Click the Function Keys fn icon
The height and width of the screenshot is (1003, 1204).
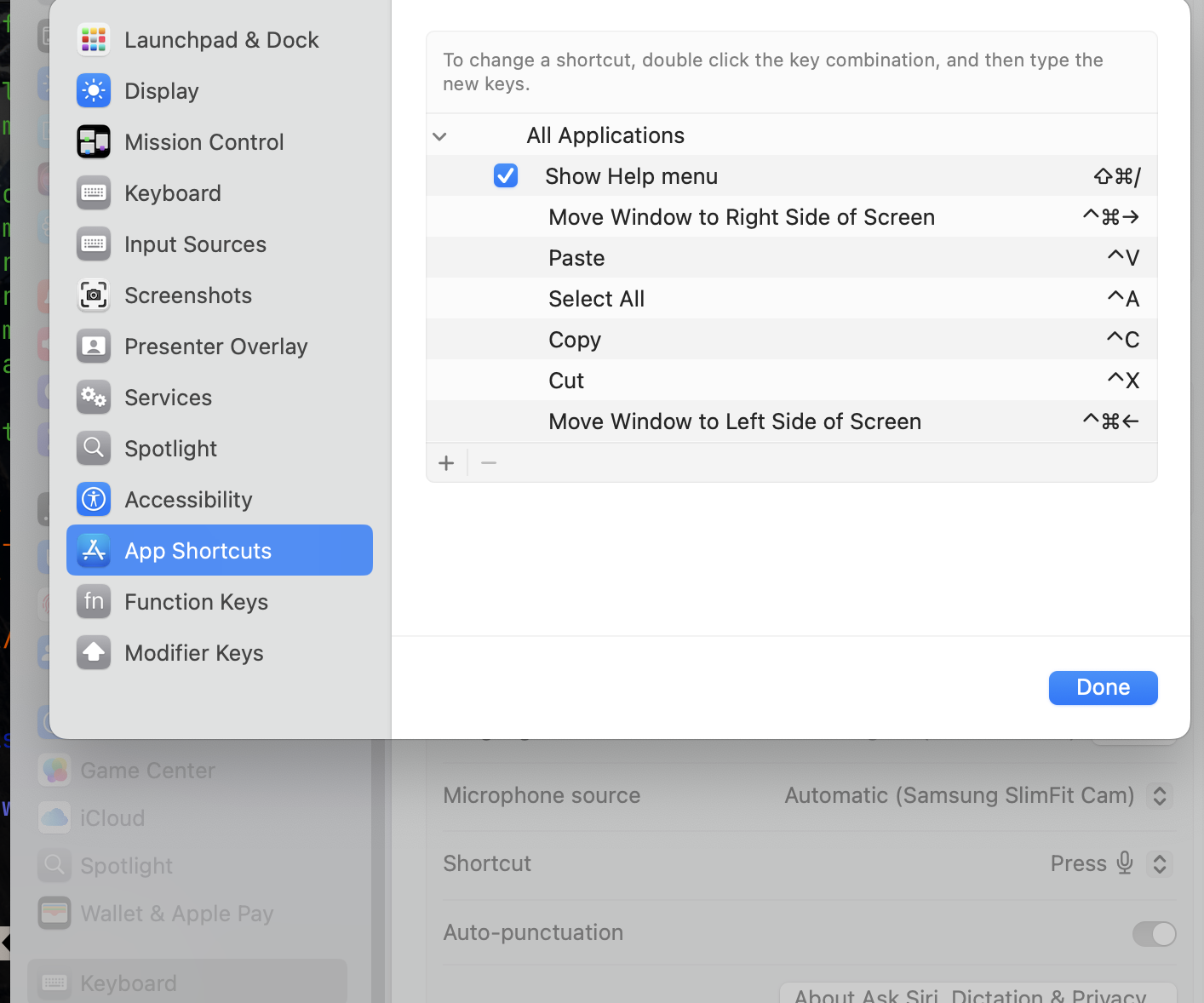pos(94,602)
